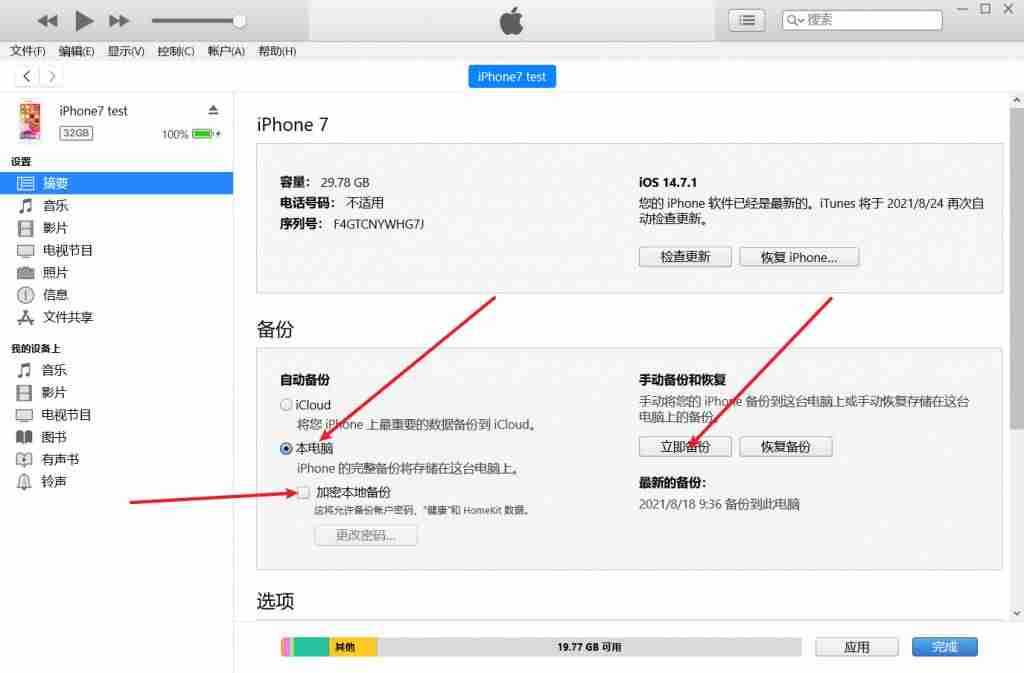Select 摘要 in settings sidebar

tap(116, 183)
